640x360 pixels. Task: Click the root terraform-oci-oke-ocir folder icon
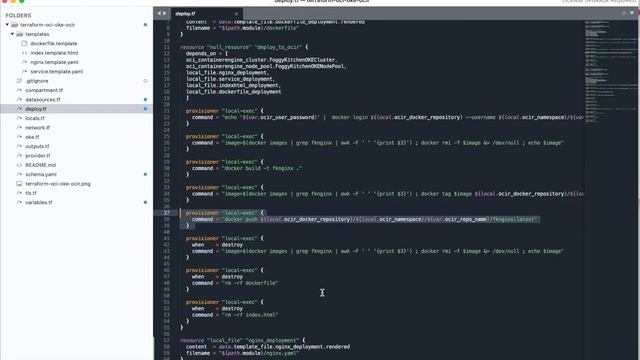coord(14,25)
